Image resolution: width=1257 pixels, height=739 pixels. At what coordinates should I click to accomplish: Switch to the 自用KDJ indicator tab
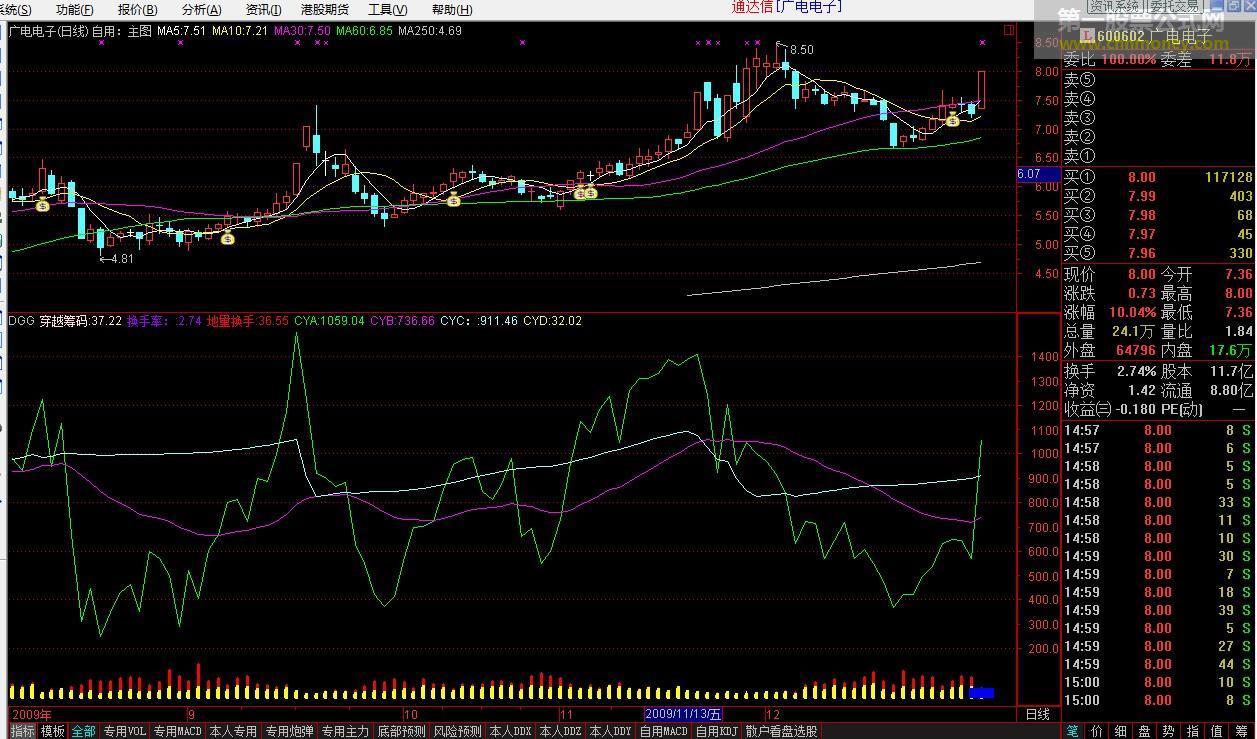pyautogui.click(x=717, y=731)
